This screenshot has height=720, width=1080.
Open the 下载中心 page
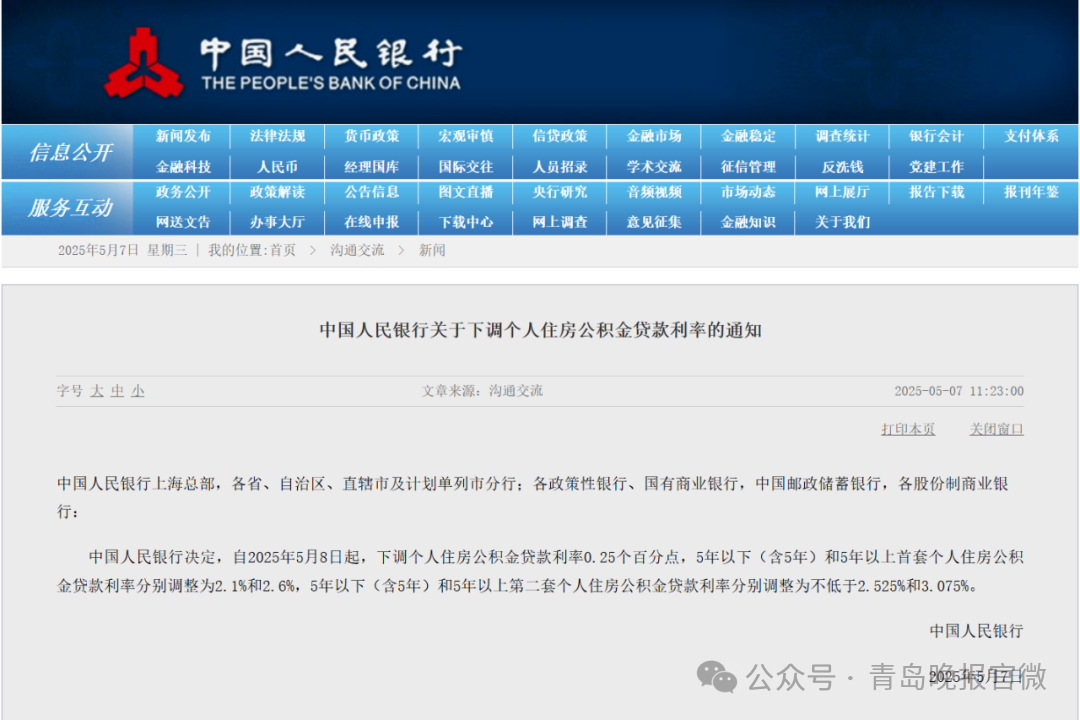tap(465, 222)
